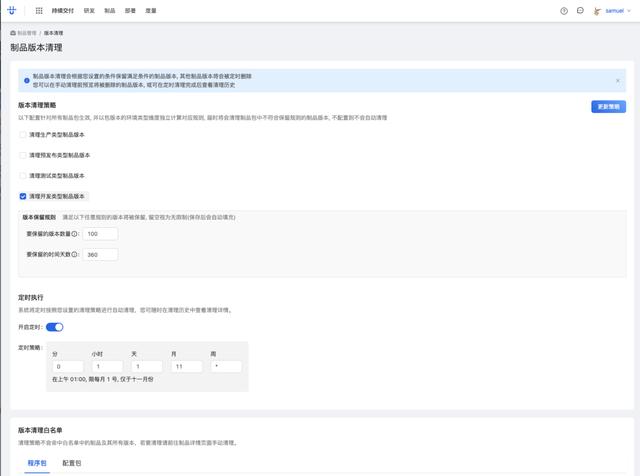
Task: Open the 部署 menu
Action: click(130, 11)
